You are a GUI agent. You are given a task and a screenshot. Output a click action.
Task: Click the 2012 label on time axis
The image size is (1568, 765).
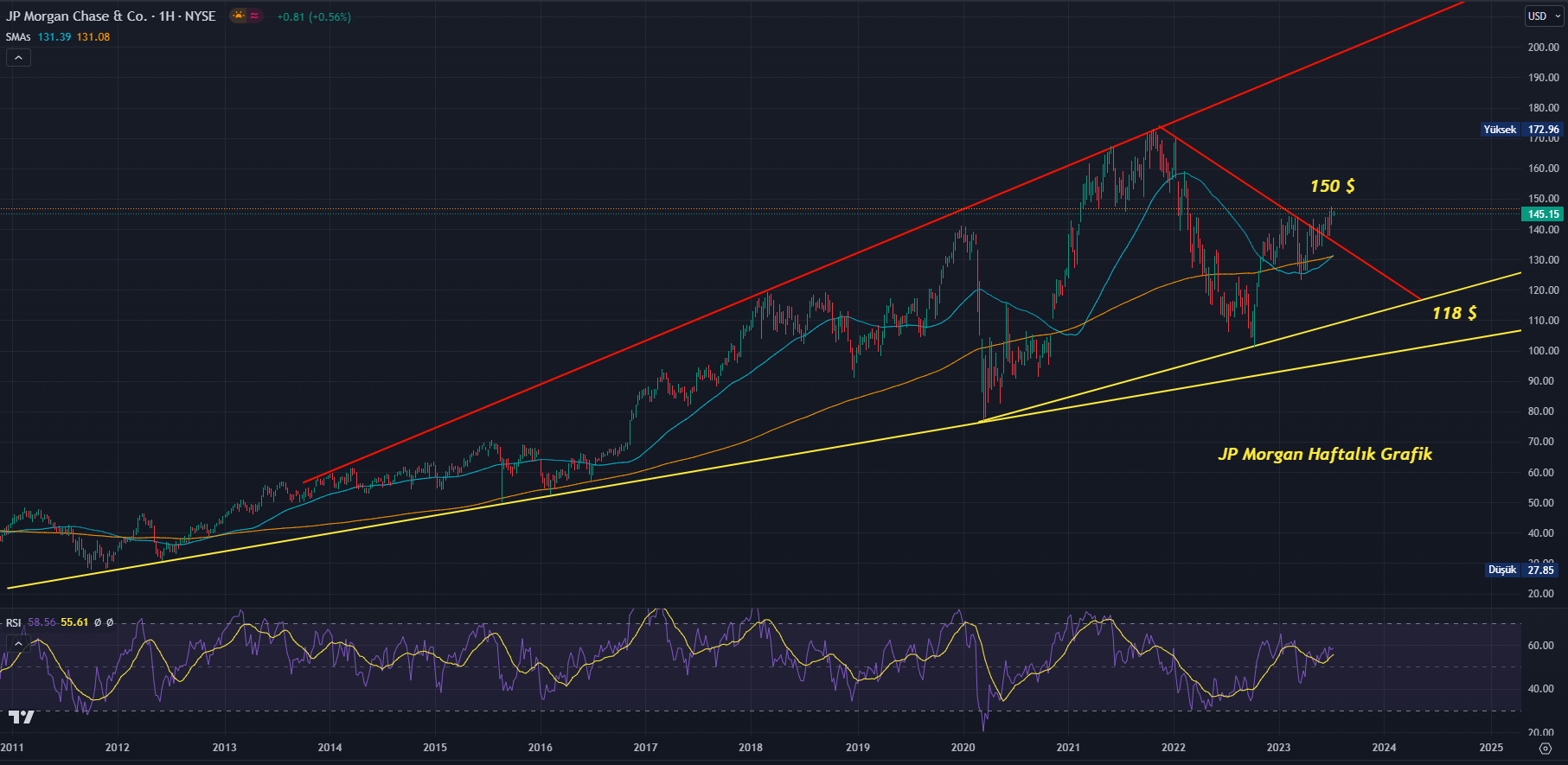point(118,748)
